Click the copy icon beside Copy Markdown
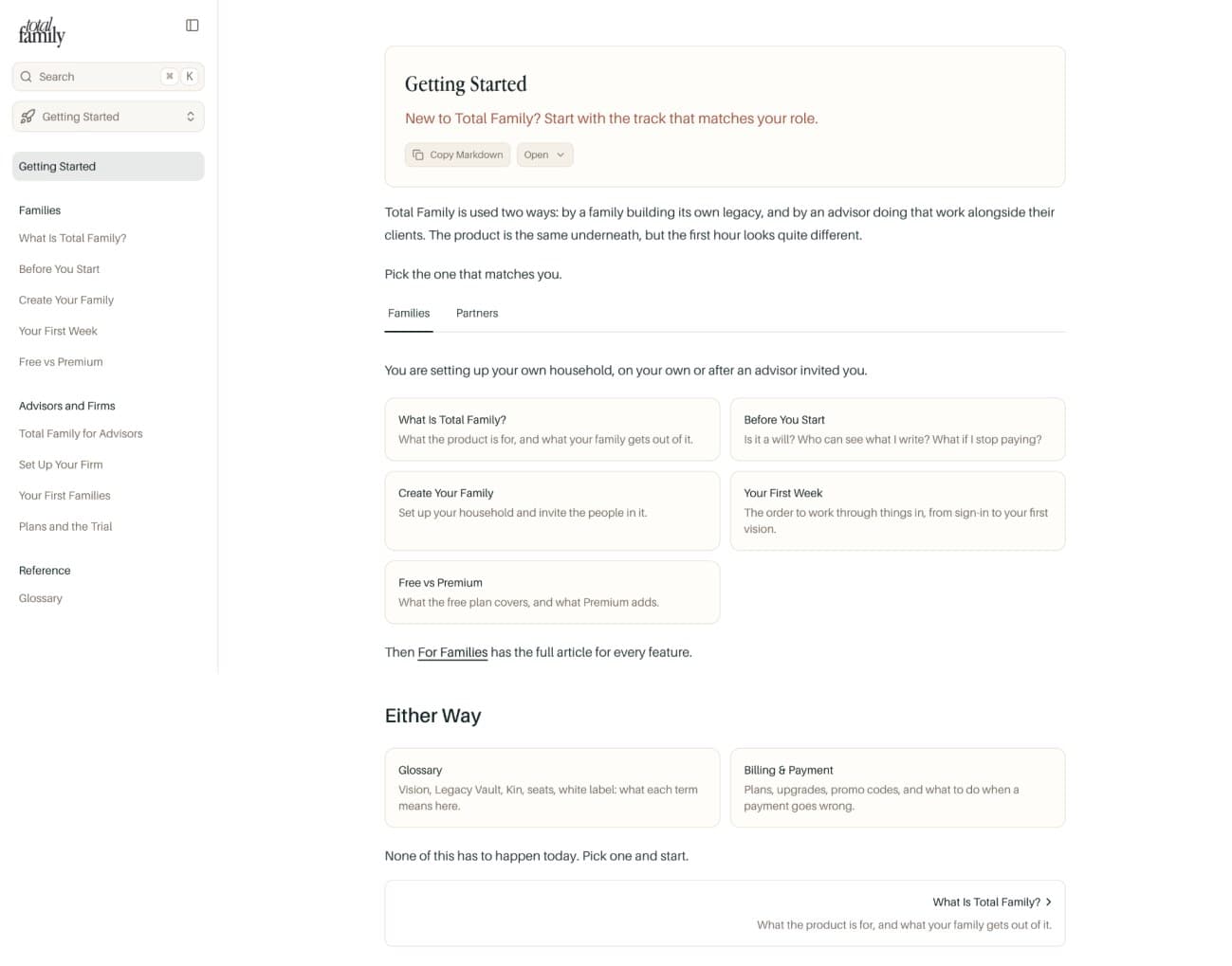This screenshot has width=1232, height=966. coord(418,155)
